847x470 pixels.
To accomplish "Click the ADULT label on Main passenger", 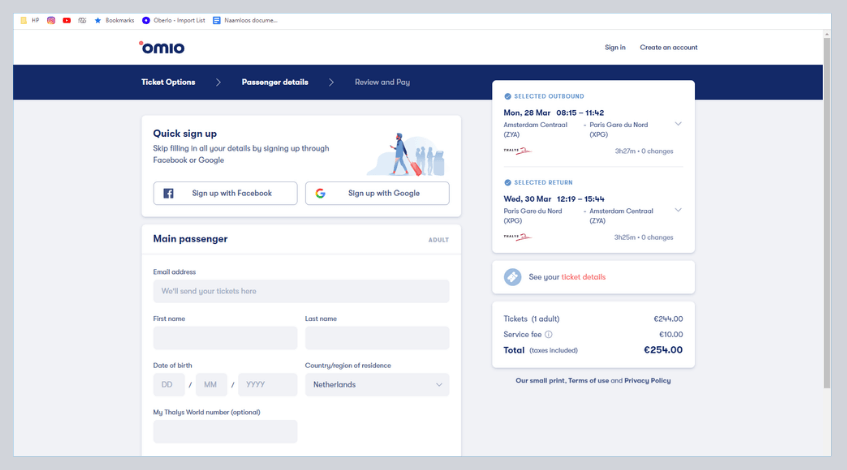I will (439, 240).
